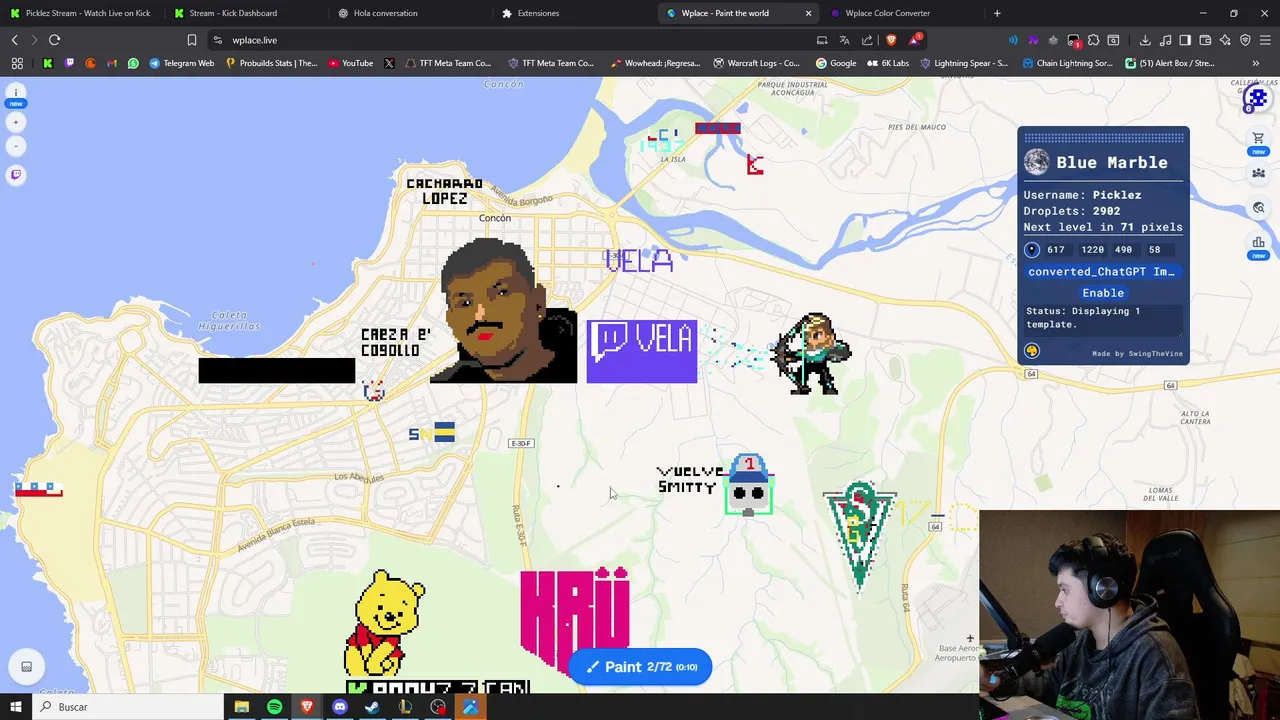Click the share page icon in address bar
Viewport: 1280px width, 720px height.
coord(867,40)
